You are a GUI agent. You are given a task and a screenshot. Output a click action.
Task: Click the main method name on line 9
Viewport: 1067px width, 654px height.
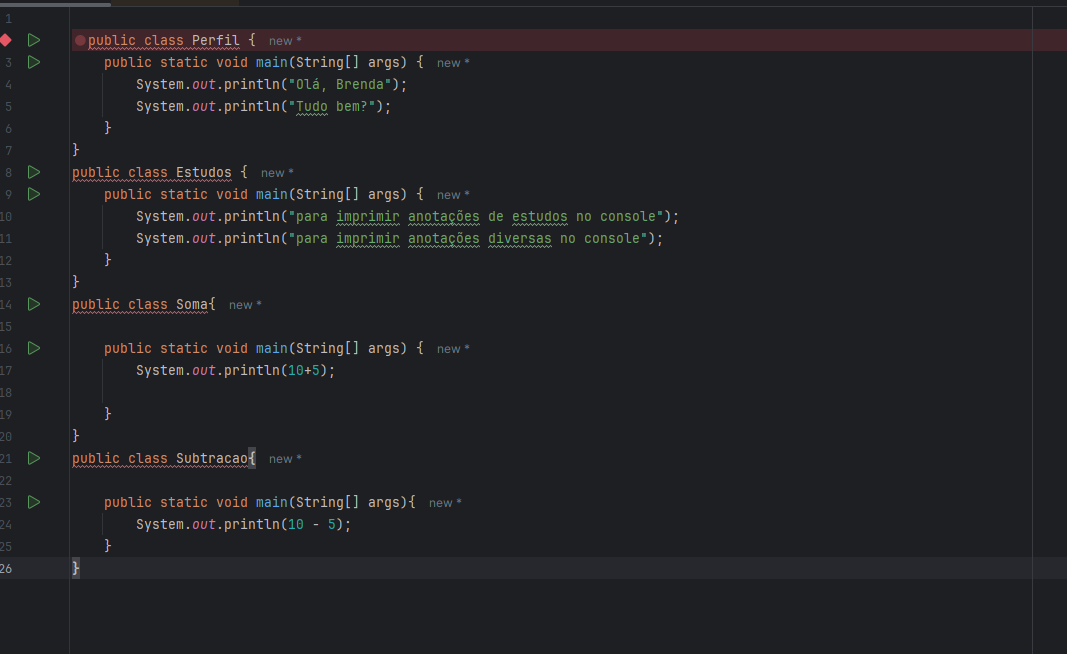point(272,195)
